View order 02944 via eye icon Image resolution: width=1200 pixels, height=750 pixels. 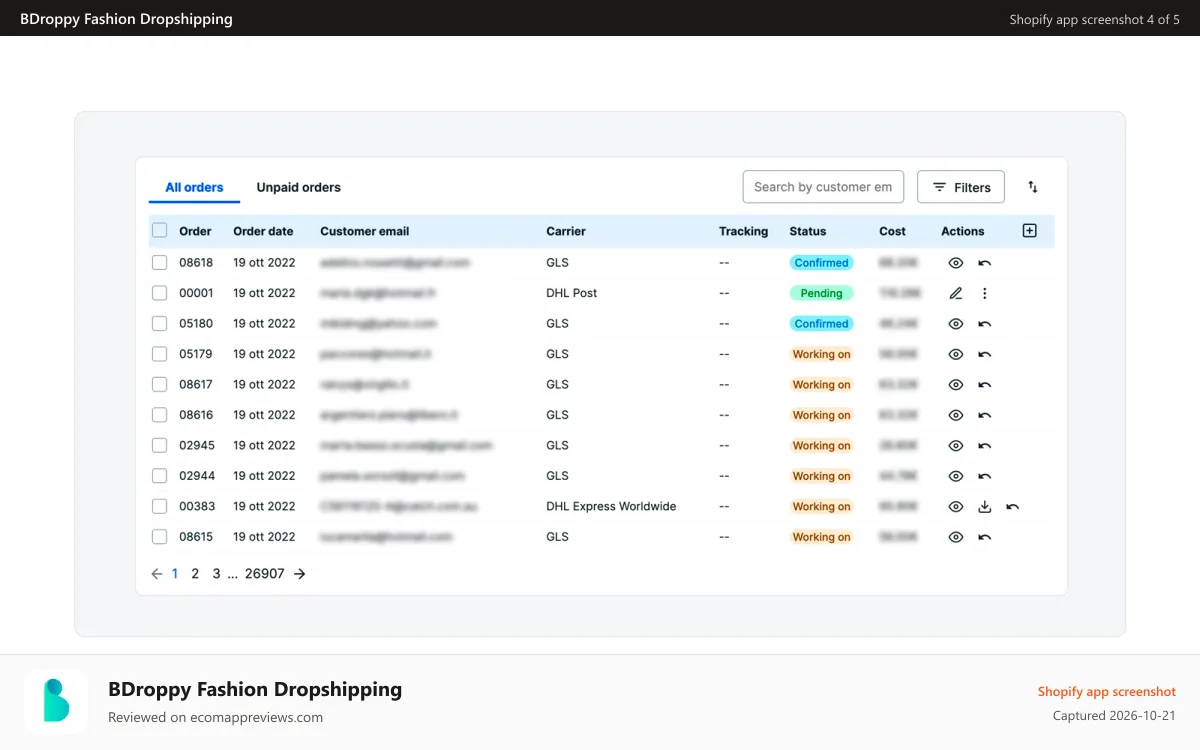click(956, 476)
